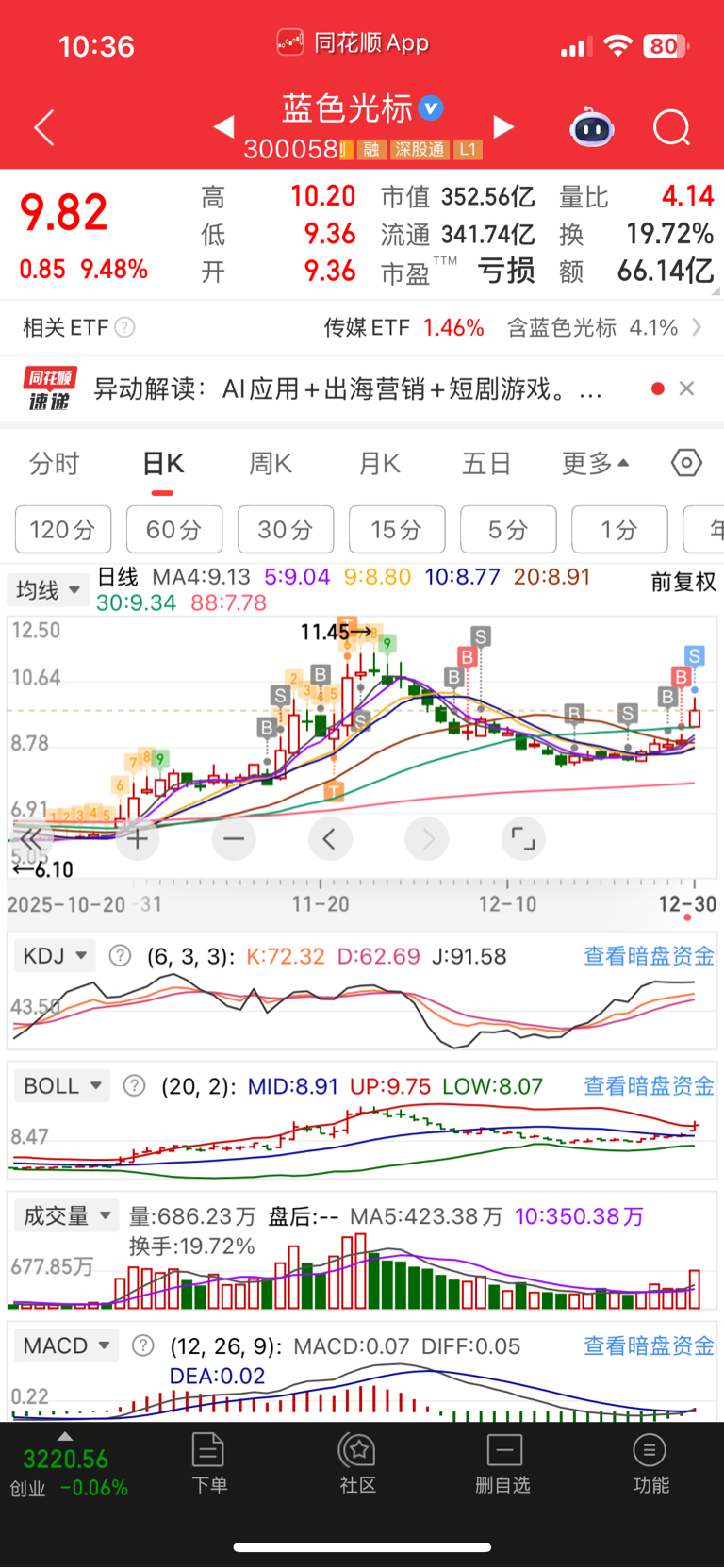724x1568 pixels.
Task: Remove stock via 删自选
Action: [503, 1463]
